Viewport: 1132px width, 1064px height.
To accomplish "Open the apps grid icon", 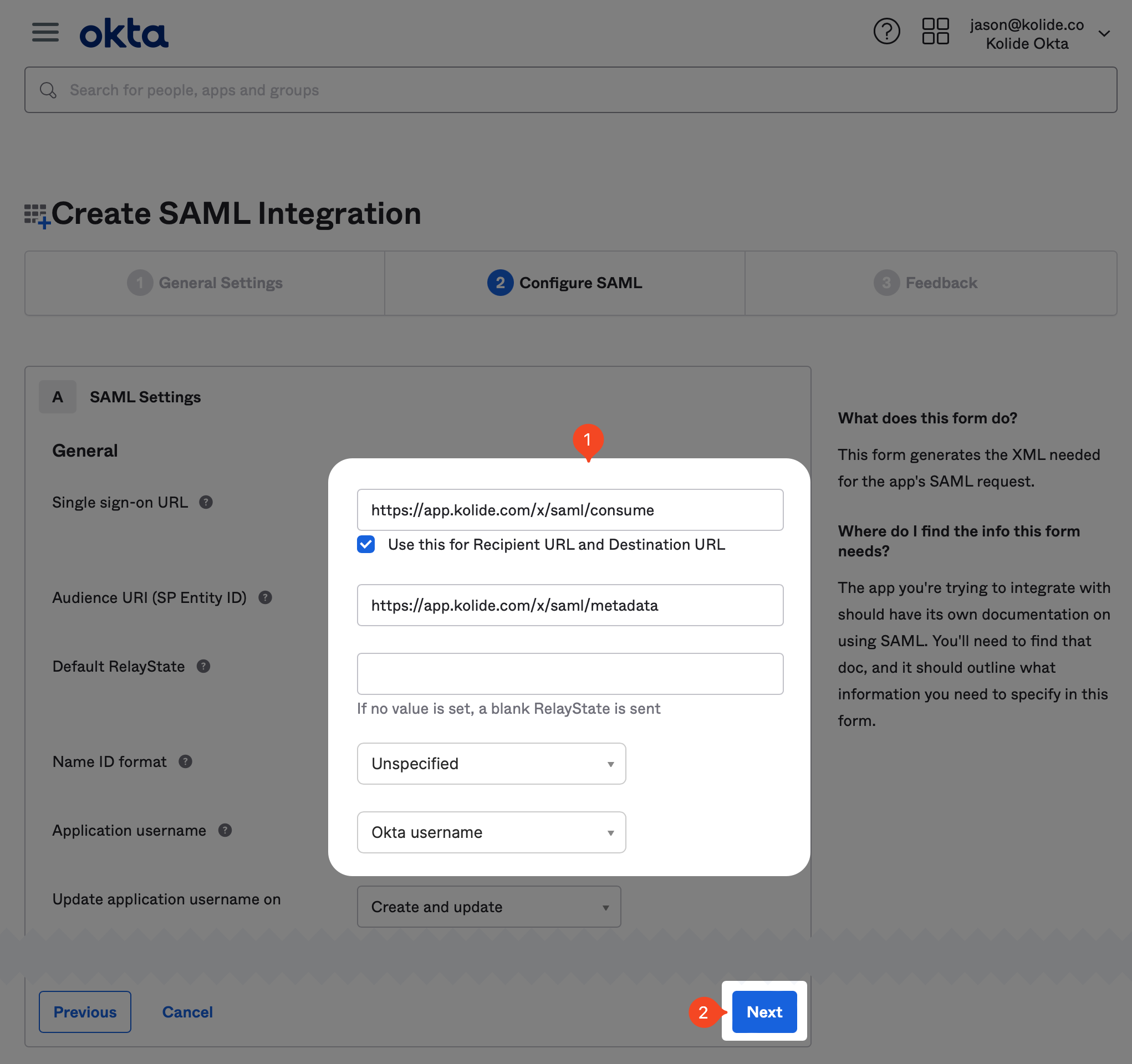I will tap(935, 32).
